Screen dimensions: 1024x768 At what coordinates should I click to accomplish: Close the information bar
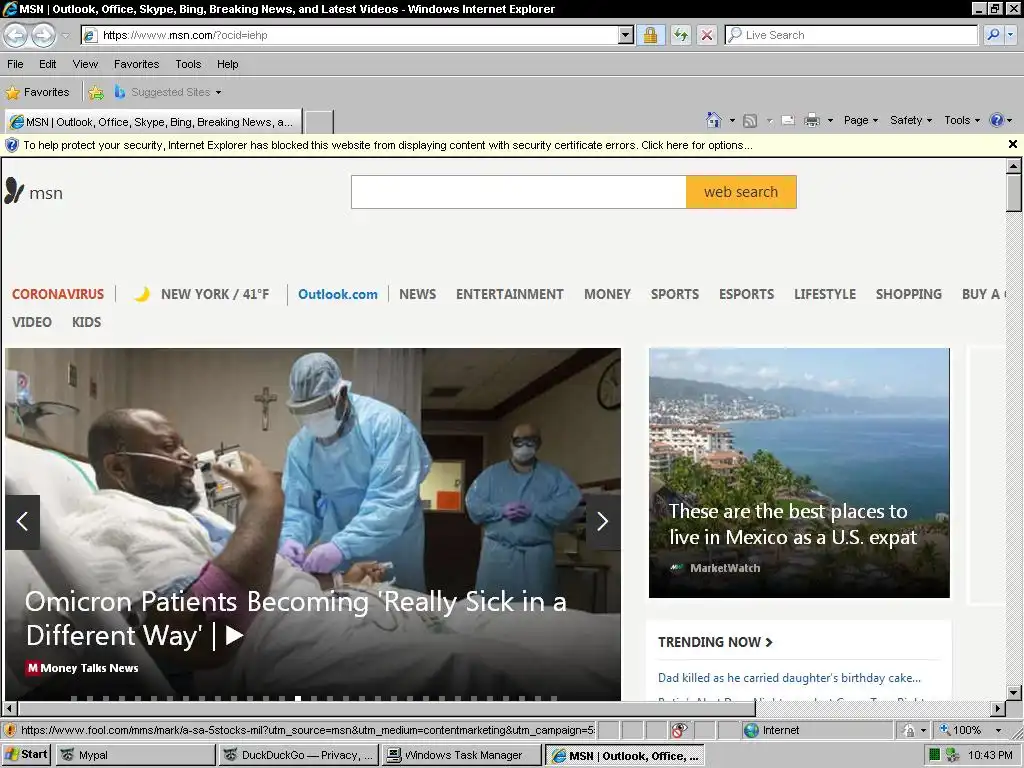(1013, 144)
